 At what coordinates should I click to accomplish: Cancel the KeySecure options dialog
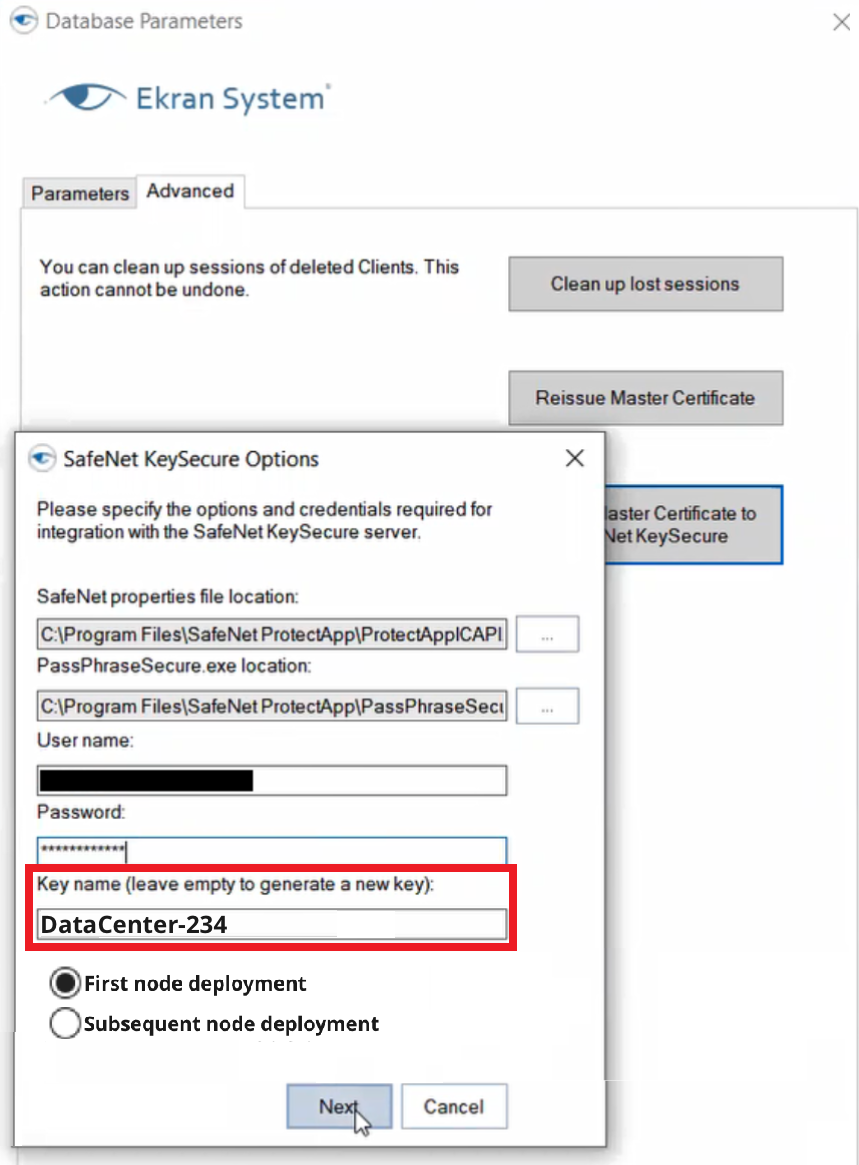[454, 1107]
